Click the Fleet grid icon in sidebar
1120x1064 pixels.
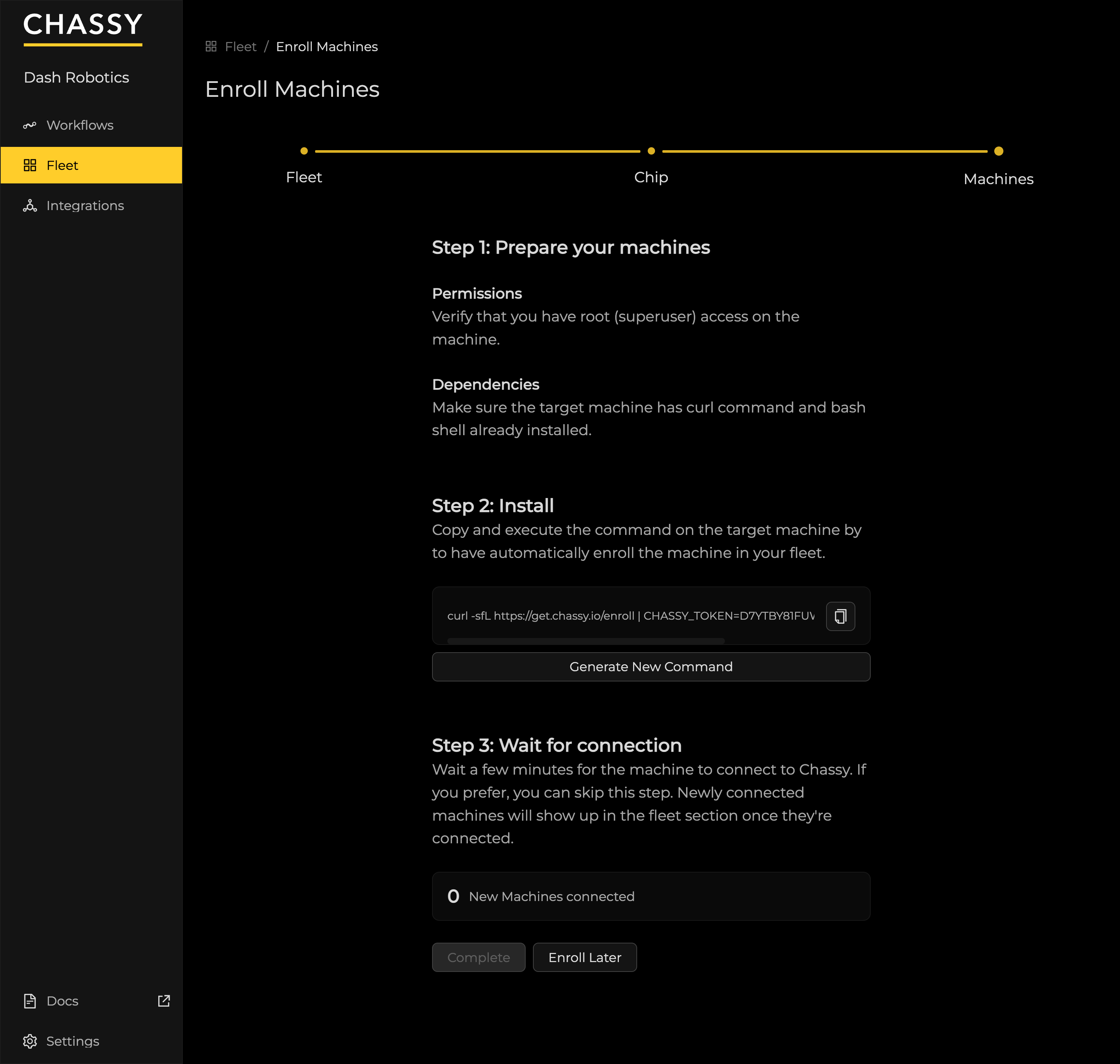pyautogui.click(x=30, y=165)
